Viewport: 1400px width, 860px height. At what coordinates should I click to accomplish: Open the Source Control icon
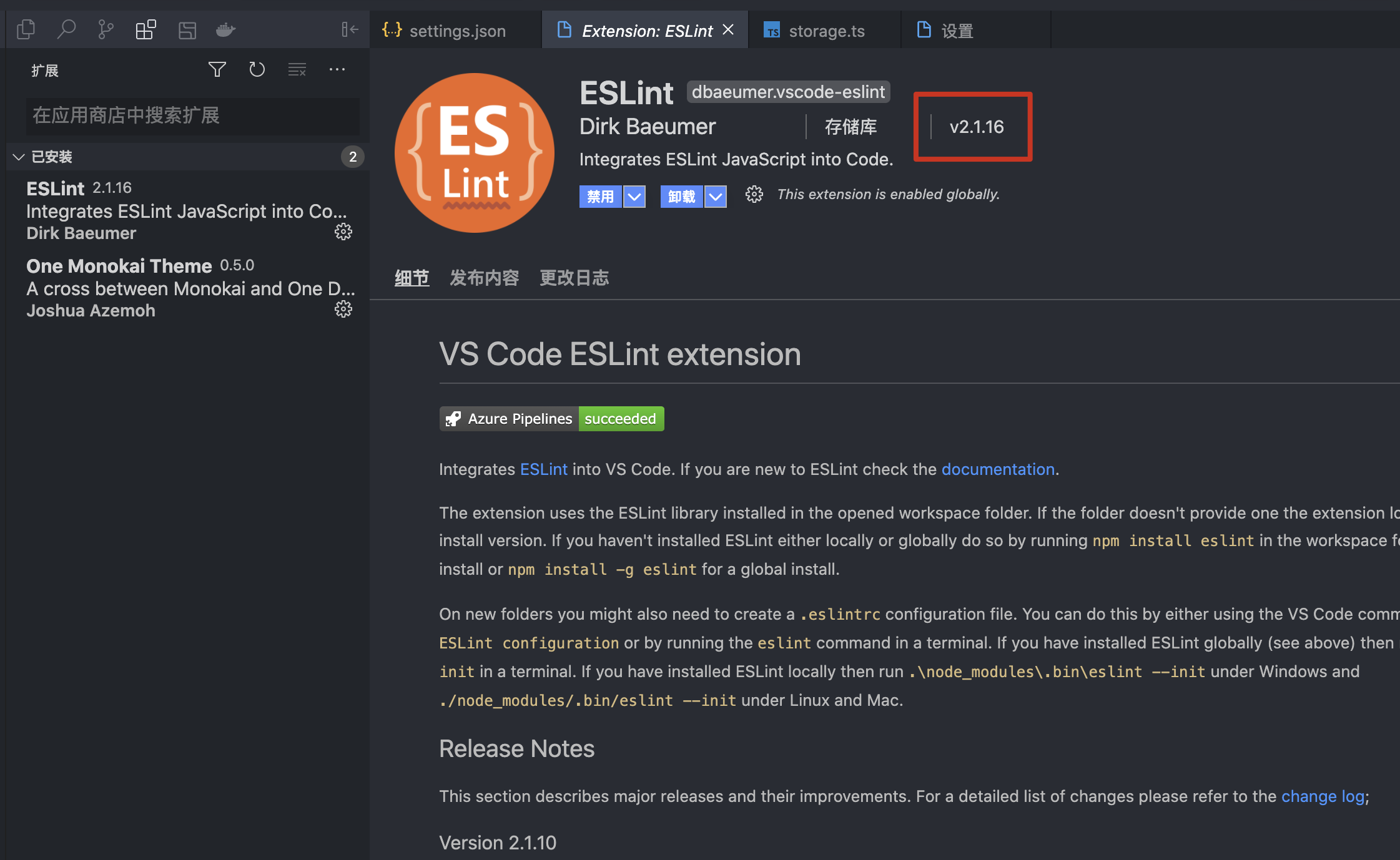pyautogui.click(x=106, y=29)
